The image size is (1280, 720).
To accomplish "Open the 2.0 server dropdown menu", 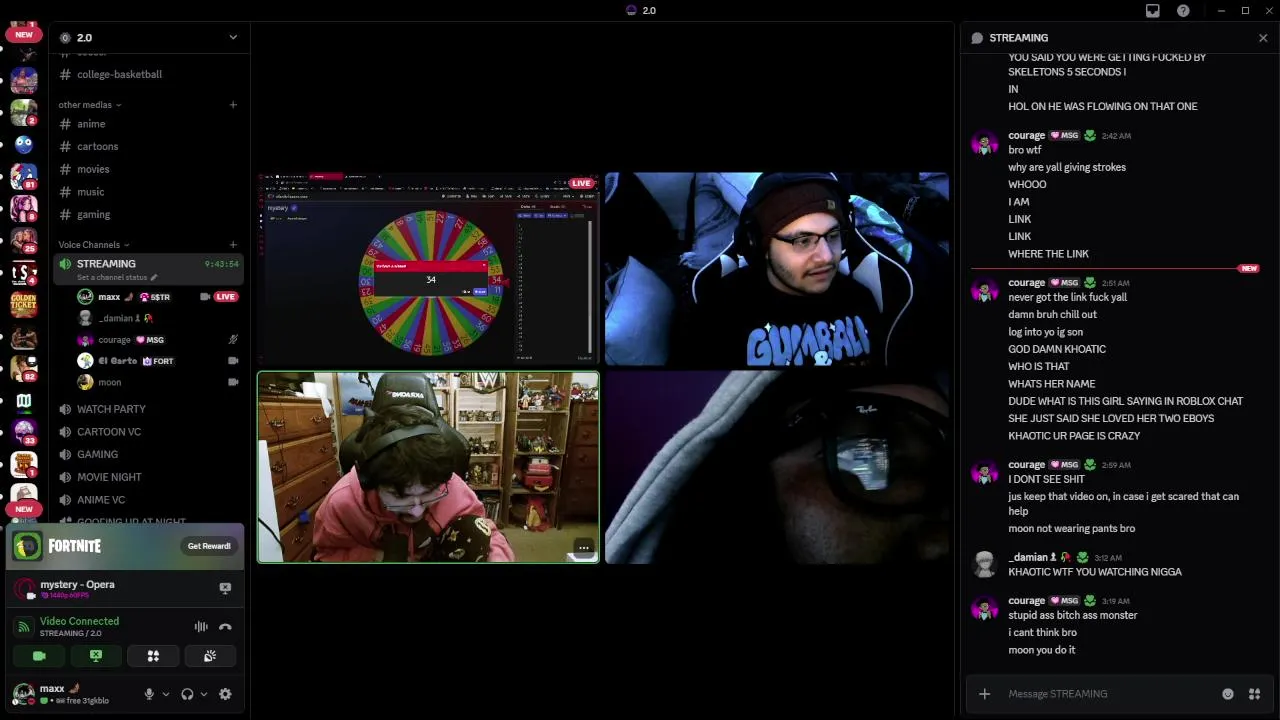I will [x=233, y=38].
